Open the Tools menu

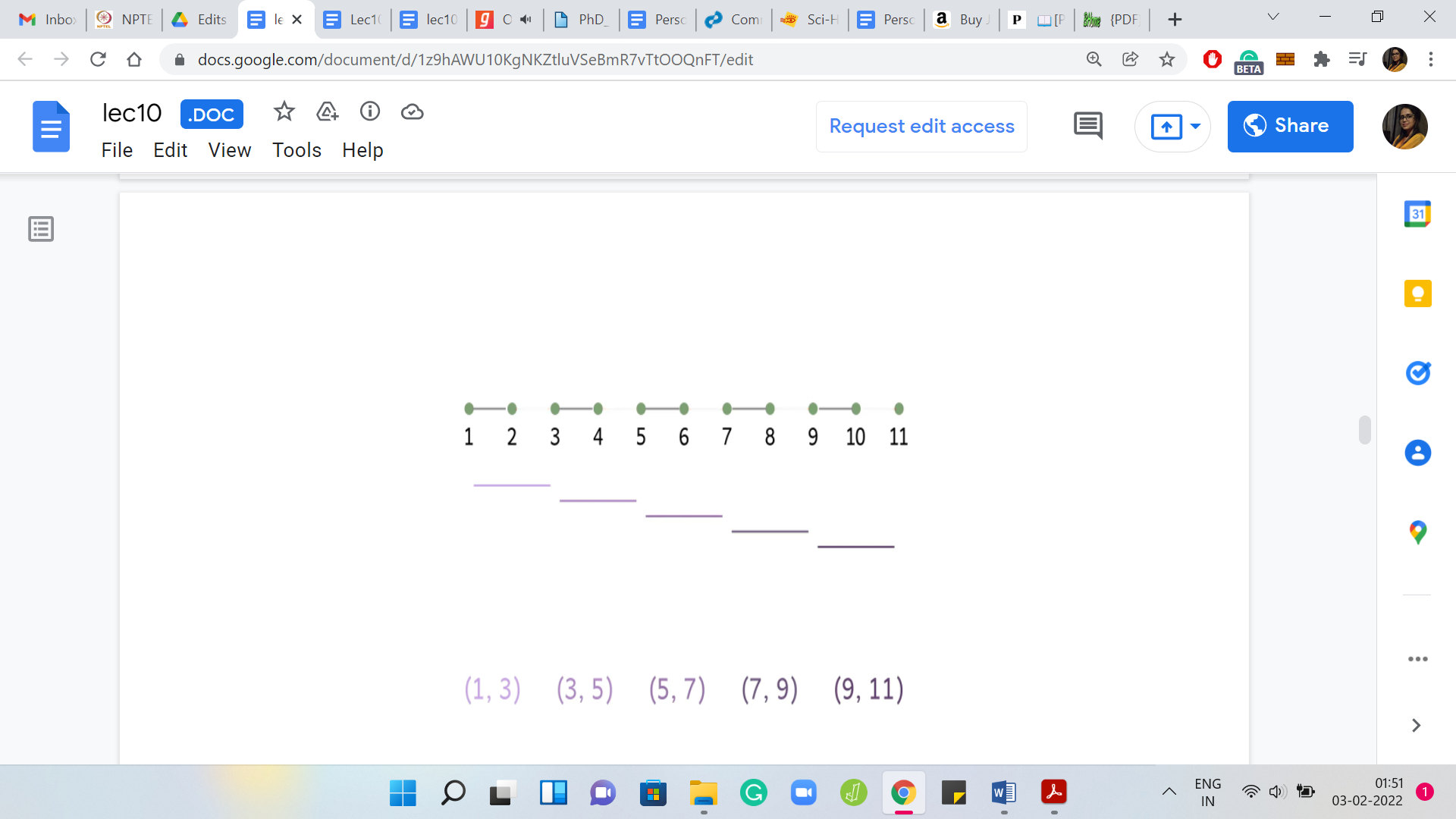297,150
